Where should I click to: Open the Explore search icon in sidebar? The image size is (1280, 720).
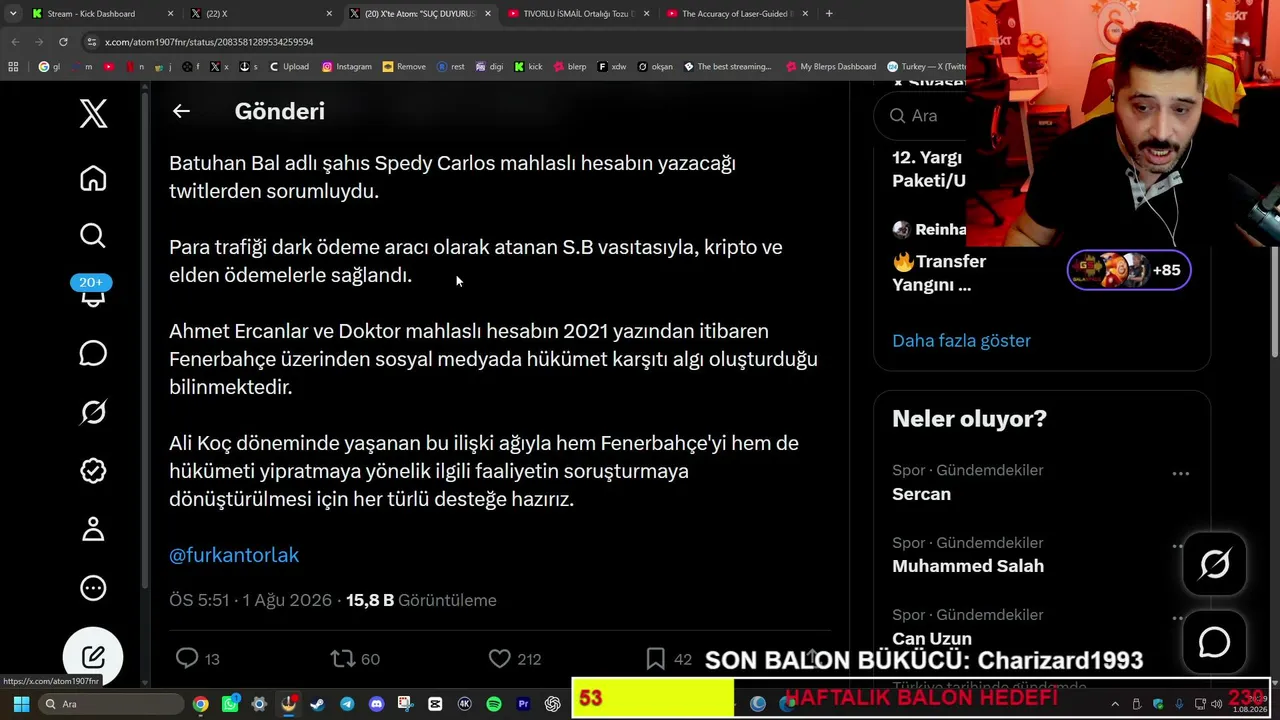tap(93, 236)
